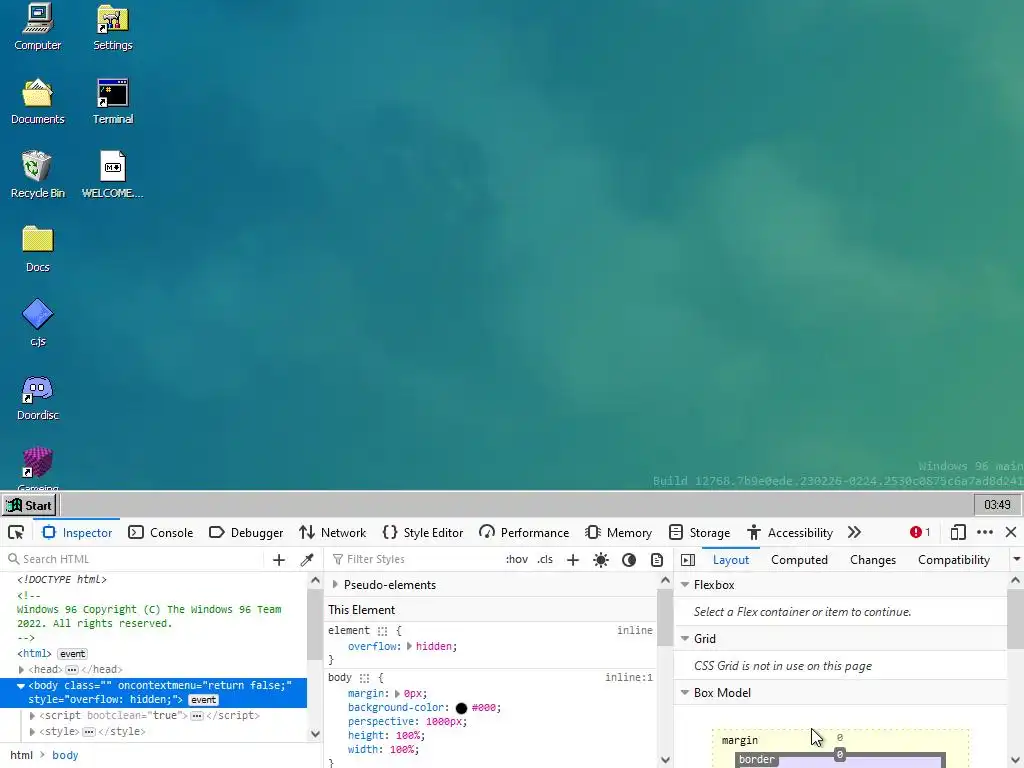Toggle the :hov pseudo-class panel

(x=517, y=559)
